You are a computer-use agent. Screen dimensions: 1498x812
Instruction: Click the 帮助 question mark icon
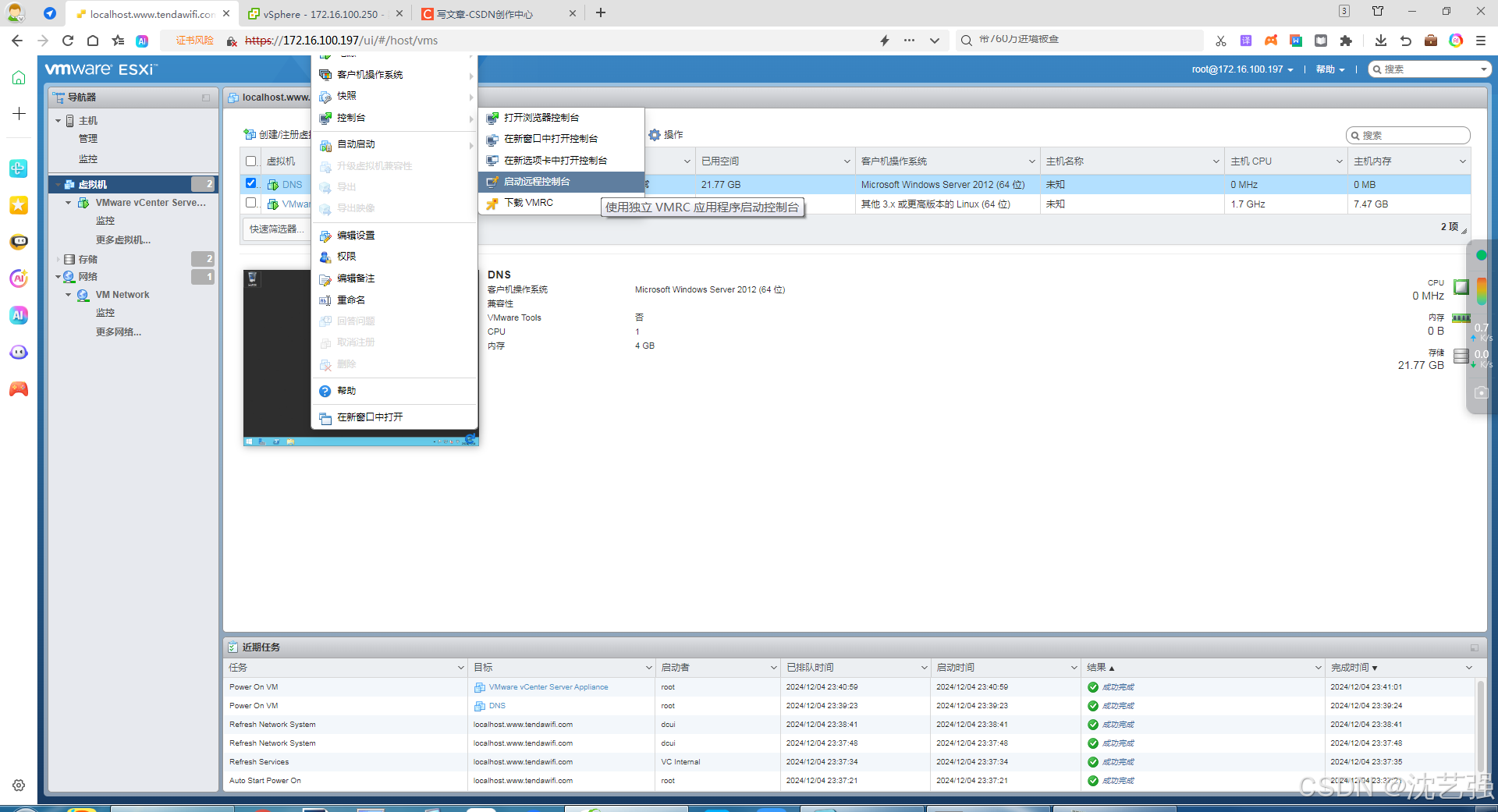(x=325, y=391)
